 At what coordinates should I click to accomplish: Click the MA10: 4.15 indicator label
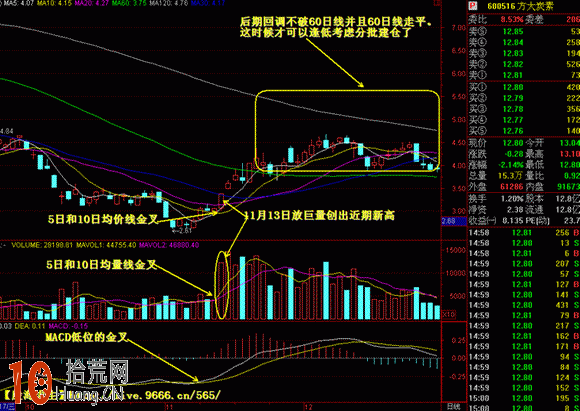coord(54,3)
